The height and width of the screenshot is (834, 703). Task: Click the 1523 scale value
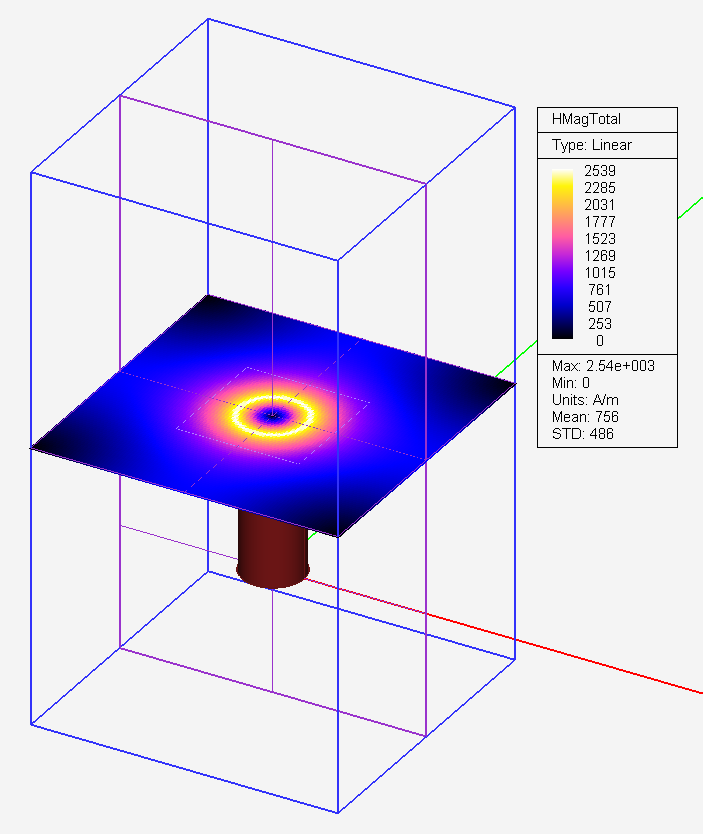click(600, 239)
